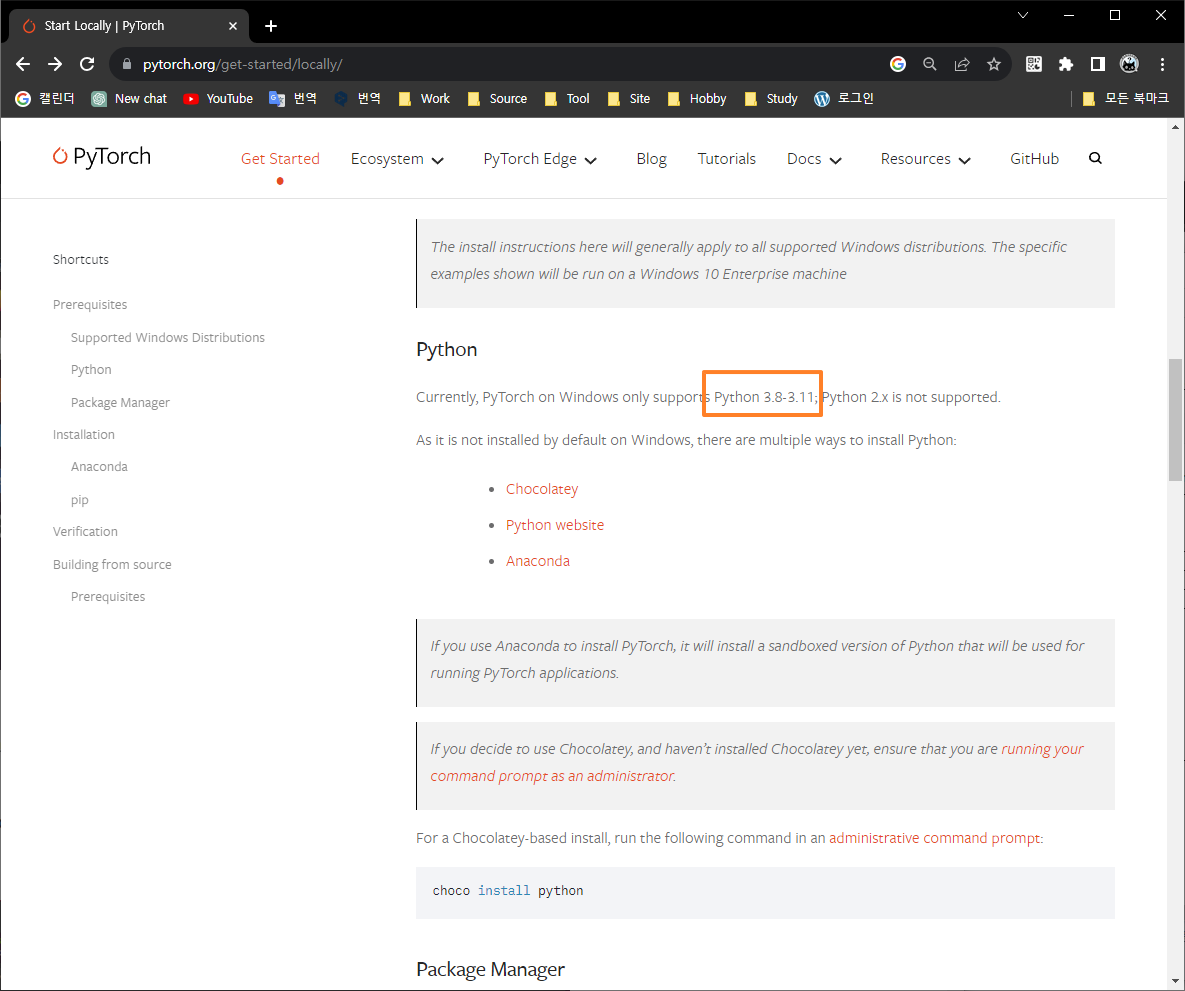Open the Tutorials navigation item
The image size is (1185, 991).
click(x=726, y=158)
